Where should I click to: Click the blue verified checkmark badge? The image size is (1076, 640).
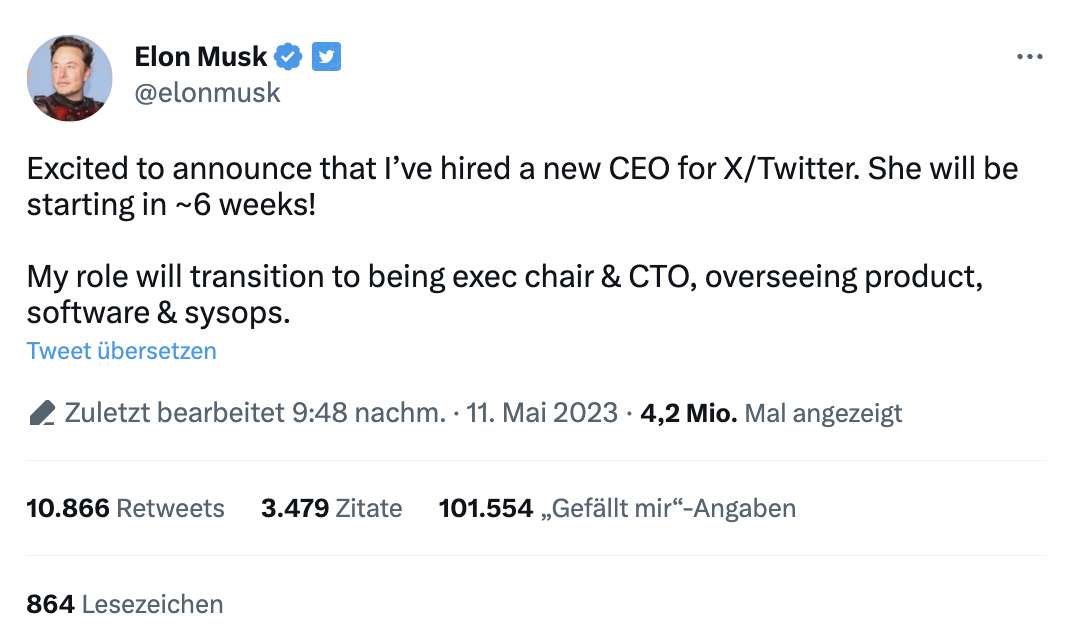289,57
